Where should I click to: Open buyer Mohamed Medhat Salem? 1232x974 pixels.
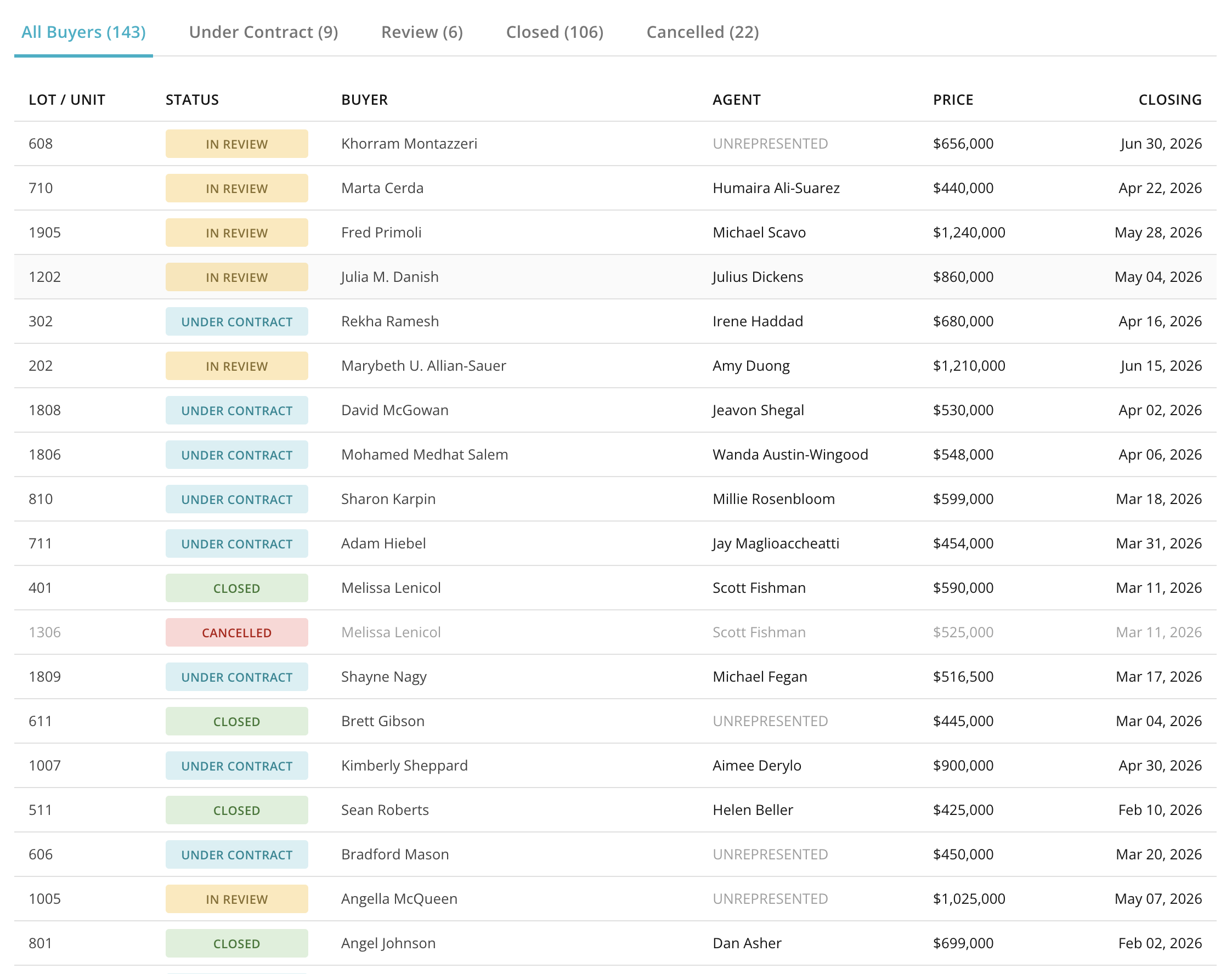(424, 455)
